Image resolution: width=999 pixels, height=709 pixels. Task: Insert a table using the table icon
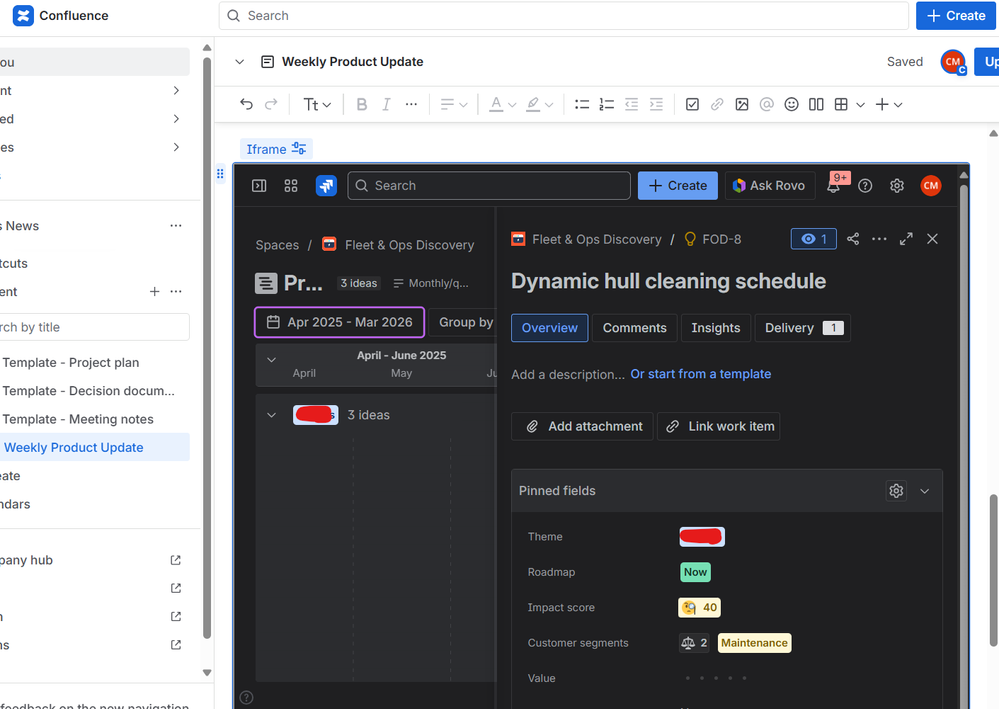click(841, 104)
